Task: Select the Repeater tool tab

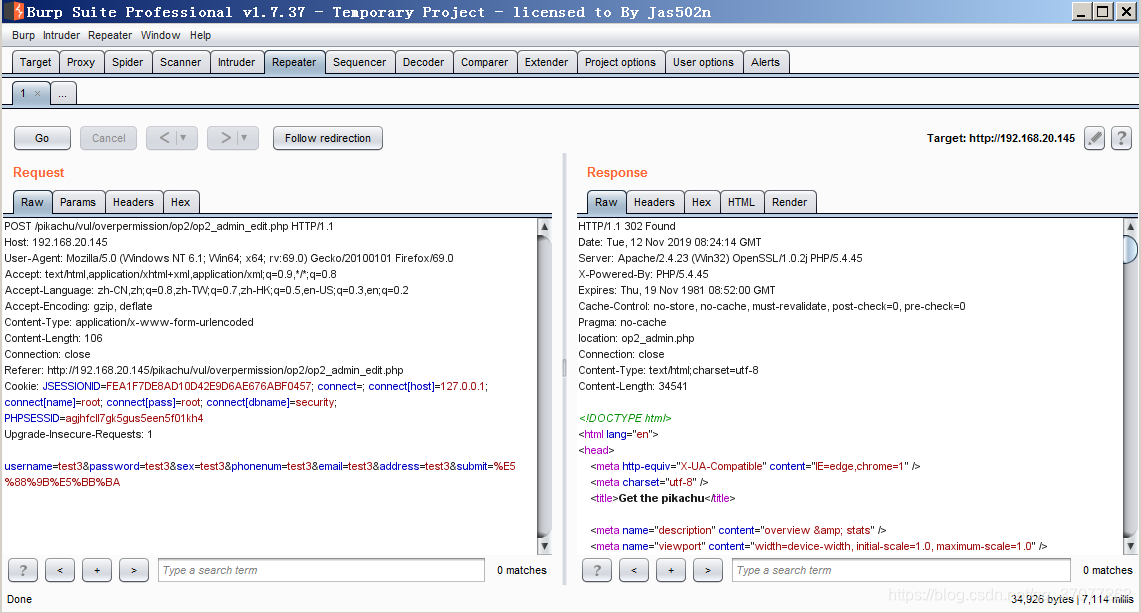Action: [294, 62]
